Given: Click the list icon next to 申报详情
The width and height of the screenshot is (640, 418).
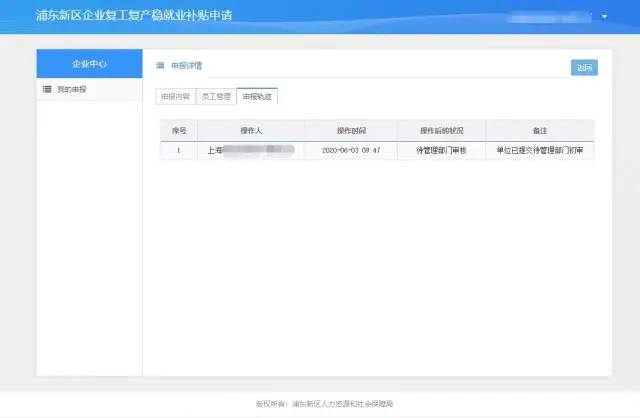Looking at the screenshot, I should pos(160,65).
